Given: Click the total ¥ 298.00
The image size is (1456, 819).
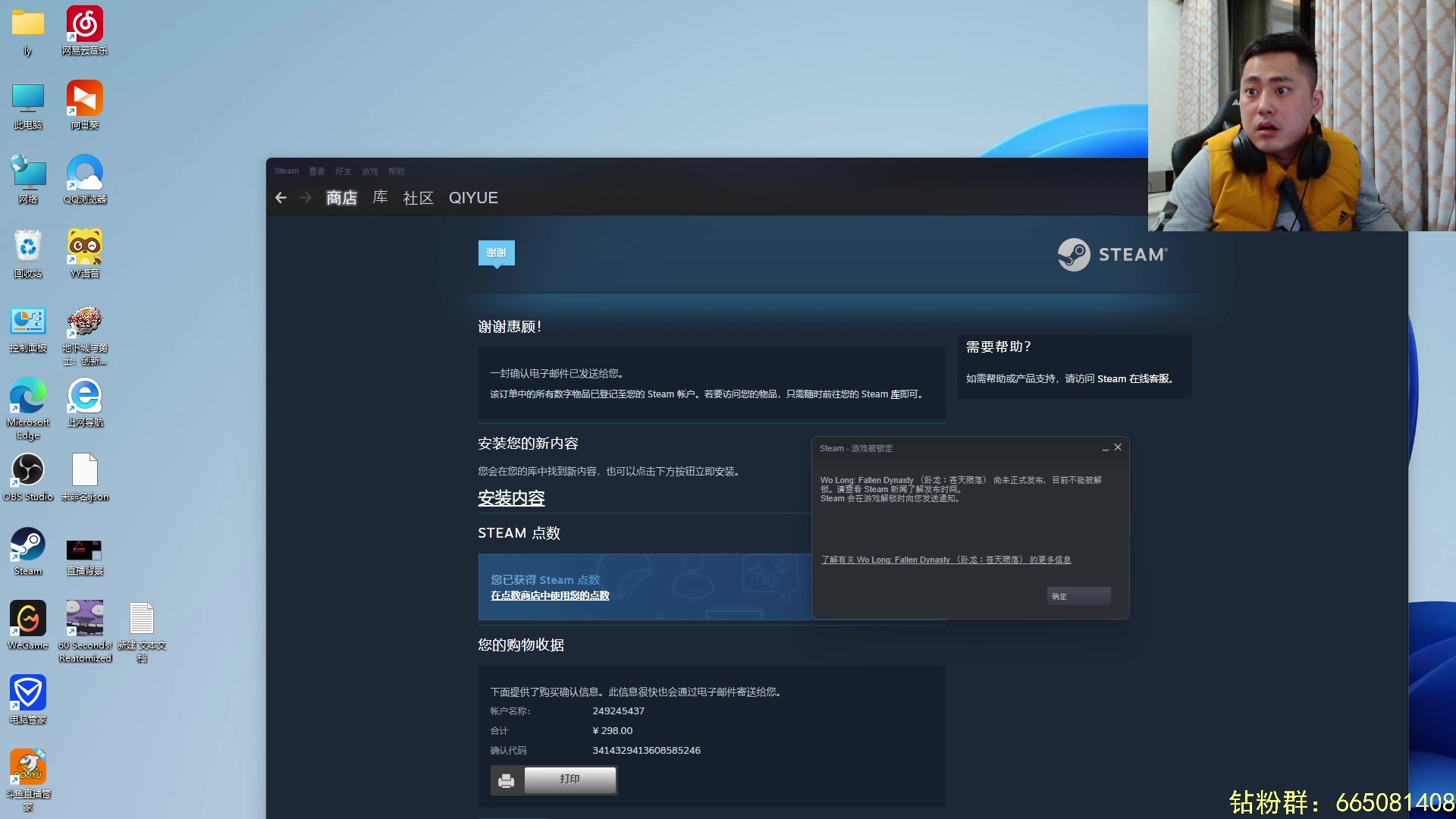Looking at the screenshot, I should pos(613,731).
